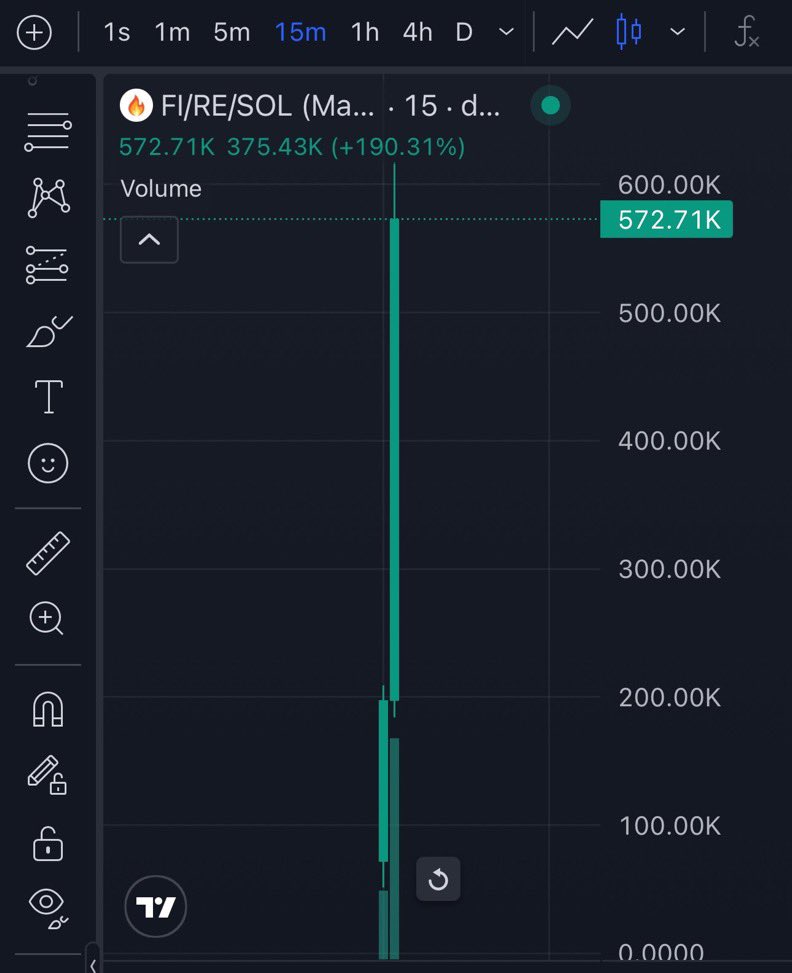Open the indicators fx menu

(746, 32)
